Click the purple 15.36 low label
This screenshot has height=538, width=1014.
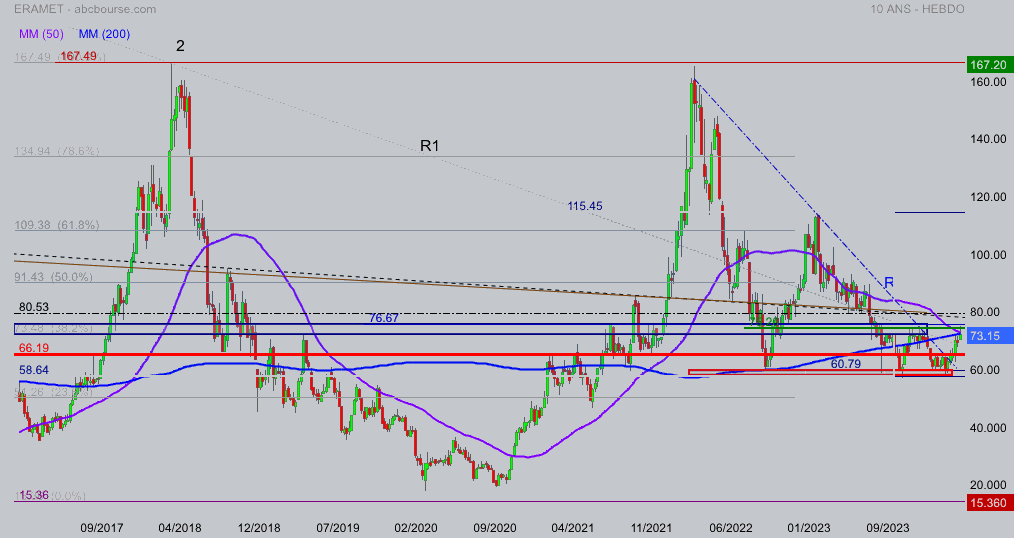click(x=34, y=495)
